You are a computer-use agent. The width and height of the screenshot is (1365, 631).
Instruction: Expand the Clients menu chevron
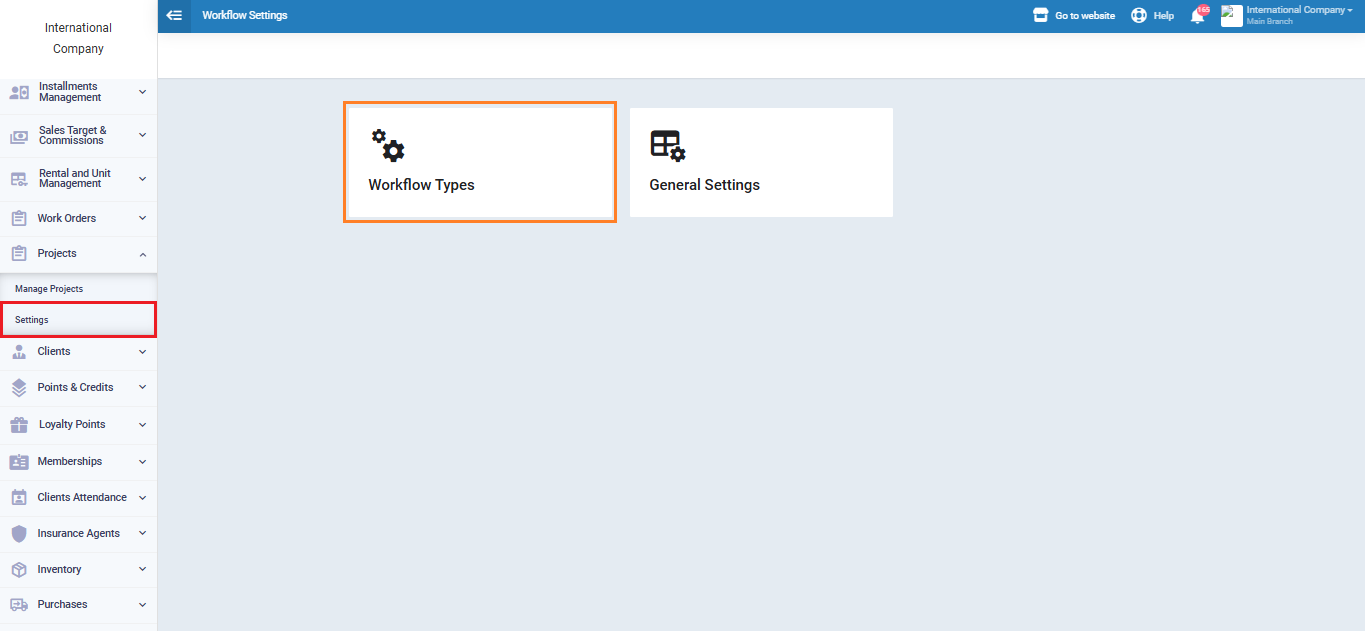tap(142, 352)
